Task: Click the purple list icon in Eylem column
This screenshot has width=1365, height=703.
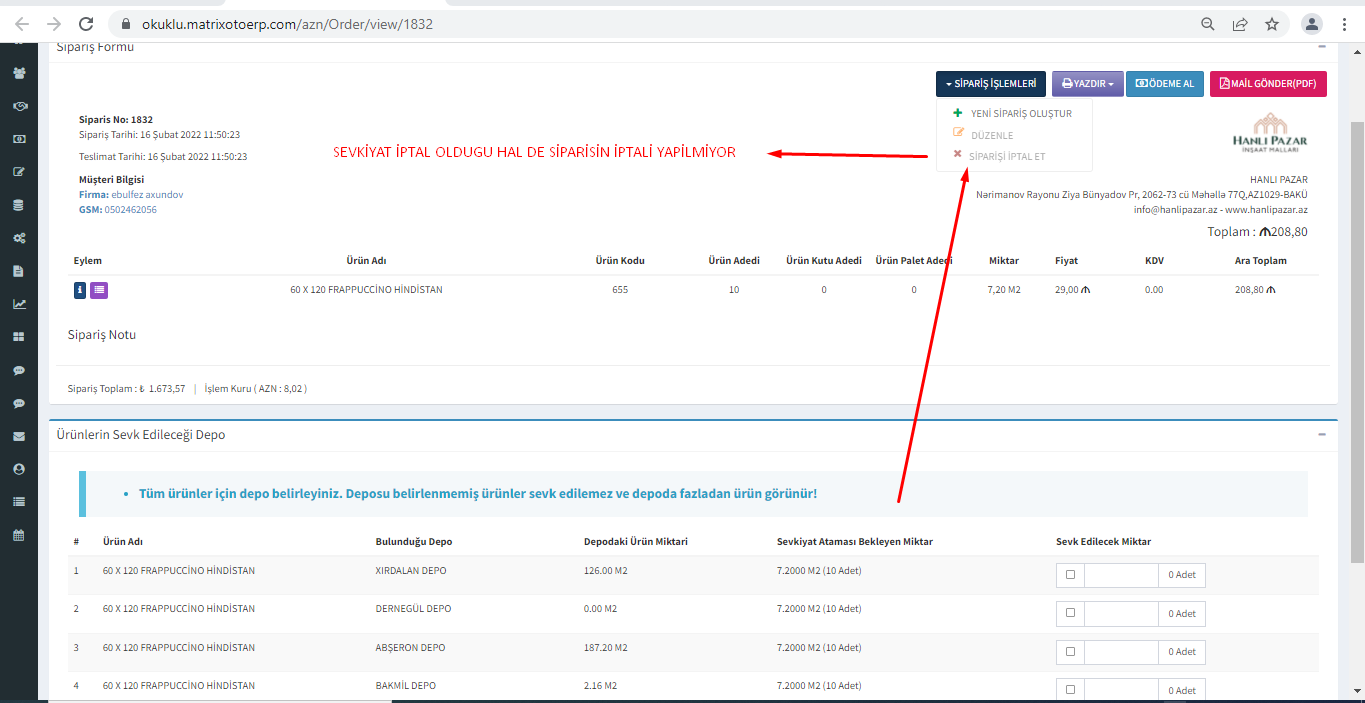Action: click(x=99, y=290)
